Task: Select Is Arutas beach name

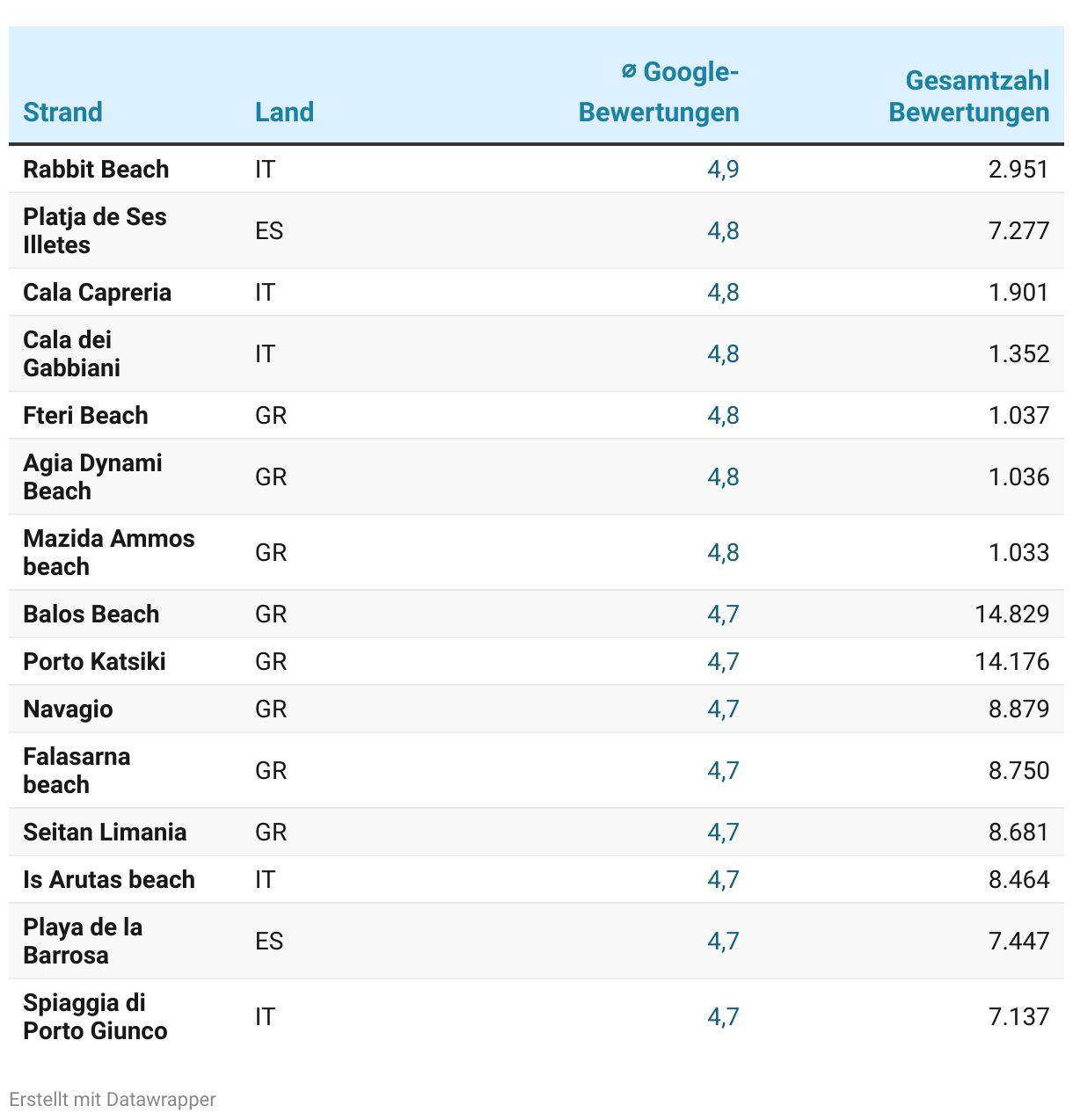Action: pyautogui.click(x=108, y=880)
